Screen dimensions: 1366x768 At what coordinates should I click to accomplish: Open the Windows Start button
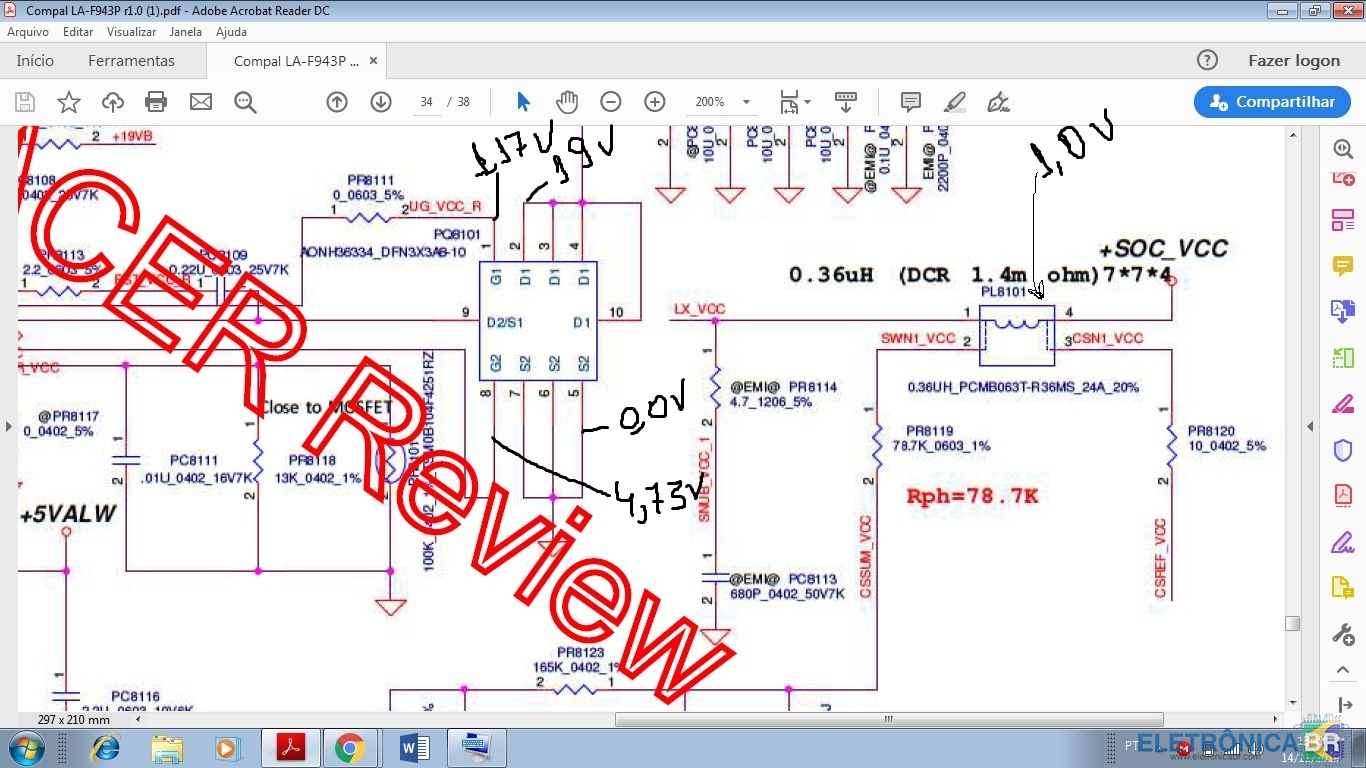tap(26, 748)
